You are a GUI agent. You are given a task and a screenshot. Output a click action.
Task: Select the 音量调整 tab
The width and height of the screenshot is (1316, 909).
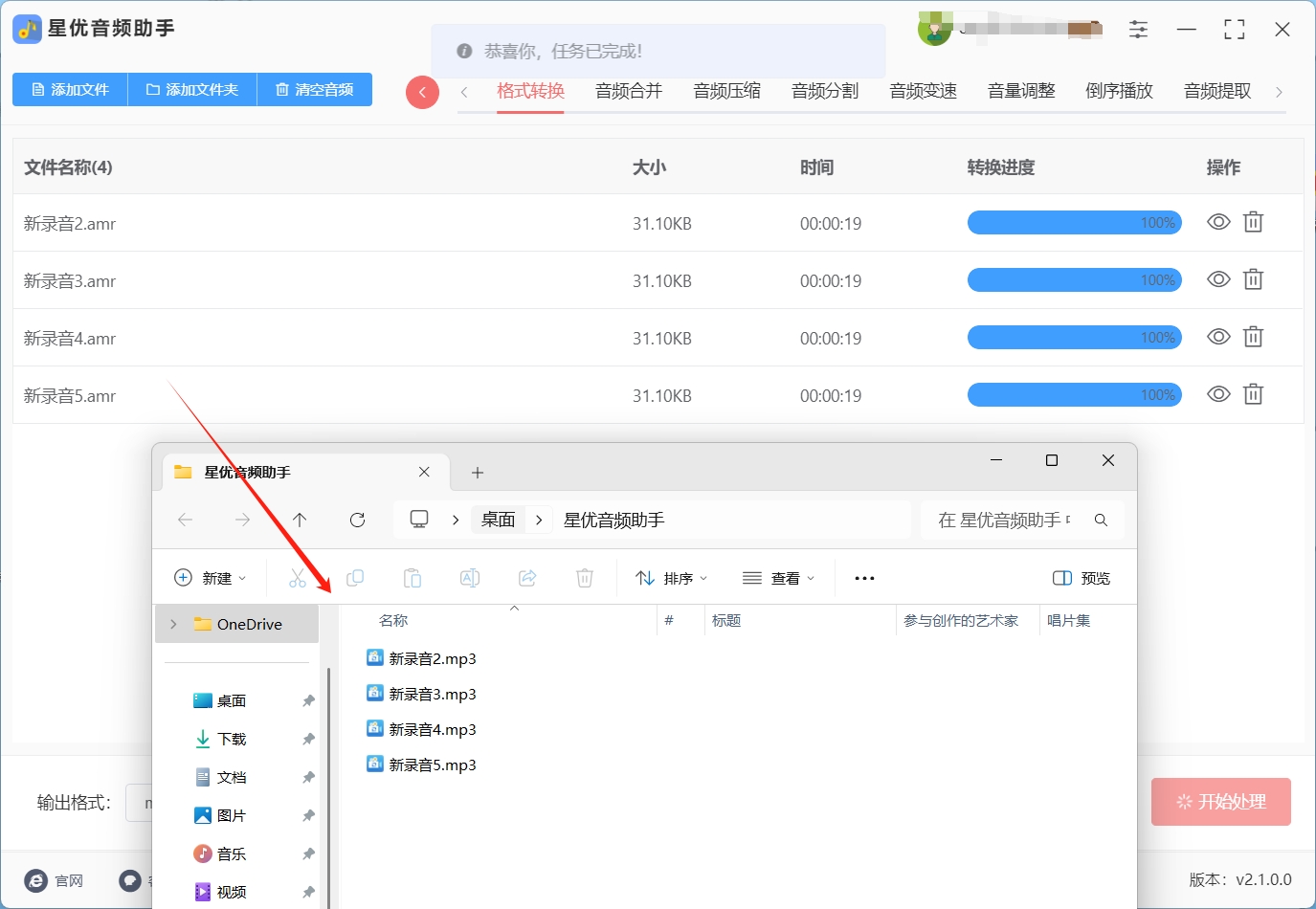pyautogui.click(x=1021, y=91)
